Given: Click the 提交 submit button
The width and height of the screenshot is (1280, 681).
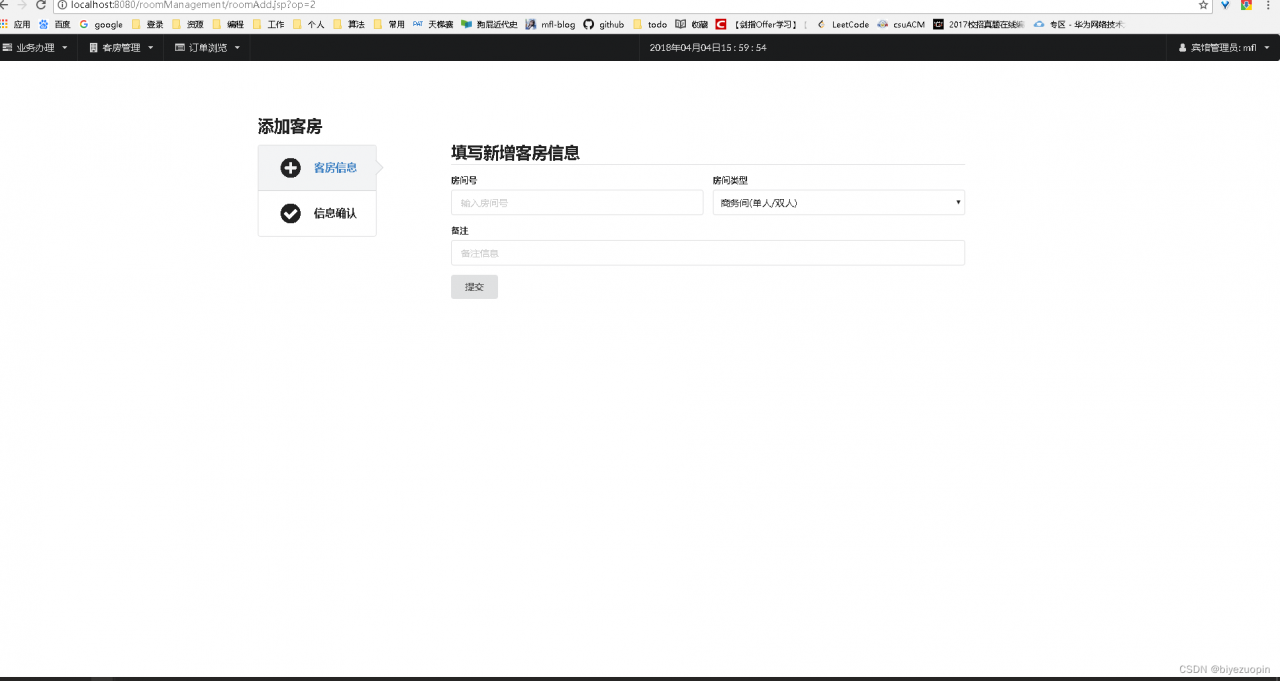Looking at the screenshot, I should [473, 286].
